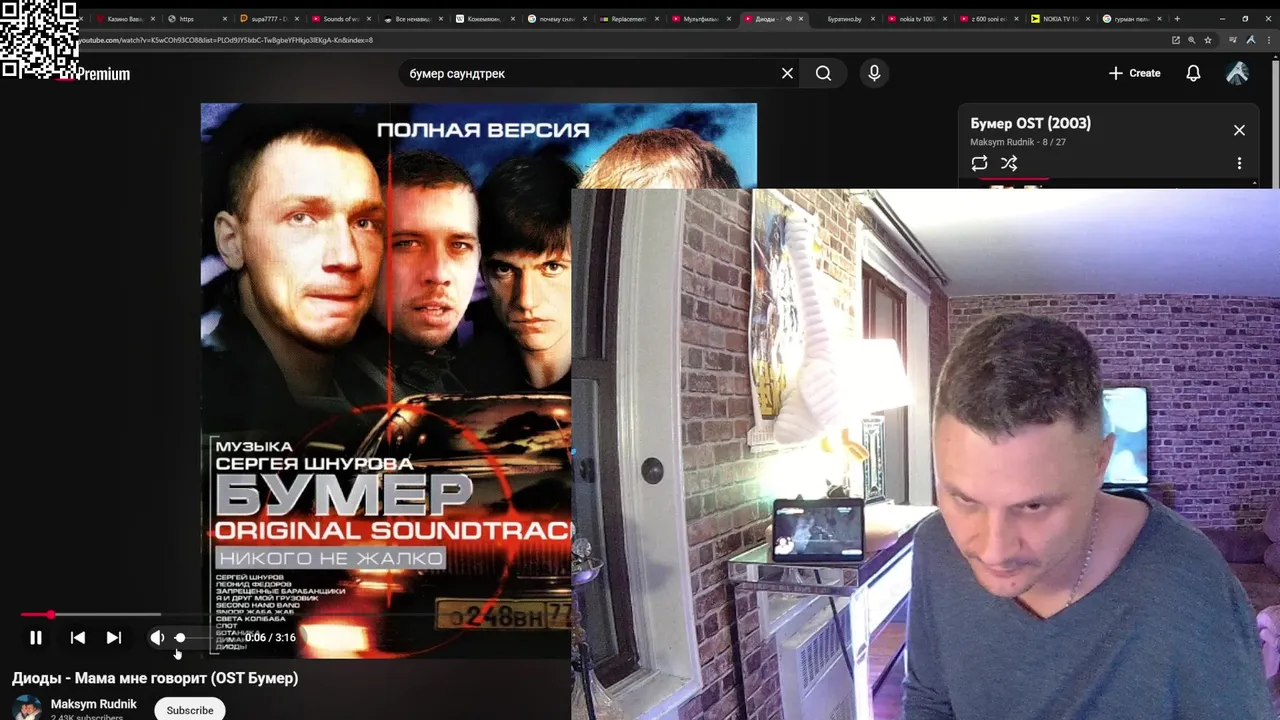The height and width of the screenshot is (720, 1280).
Task: Click the video player album artwork
Action: pos(385,380)
